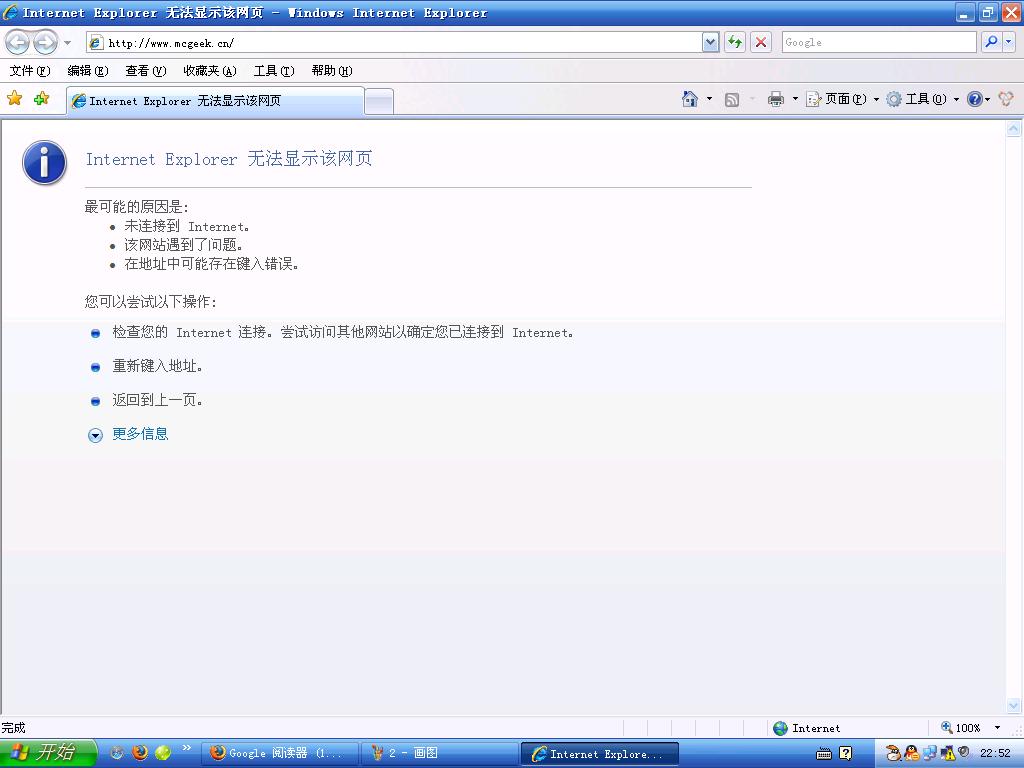The image size is (1024, 768).
Task: Expand the address bar history dropdown
Action: coord(711,43)
